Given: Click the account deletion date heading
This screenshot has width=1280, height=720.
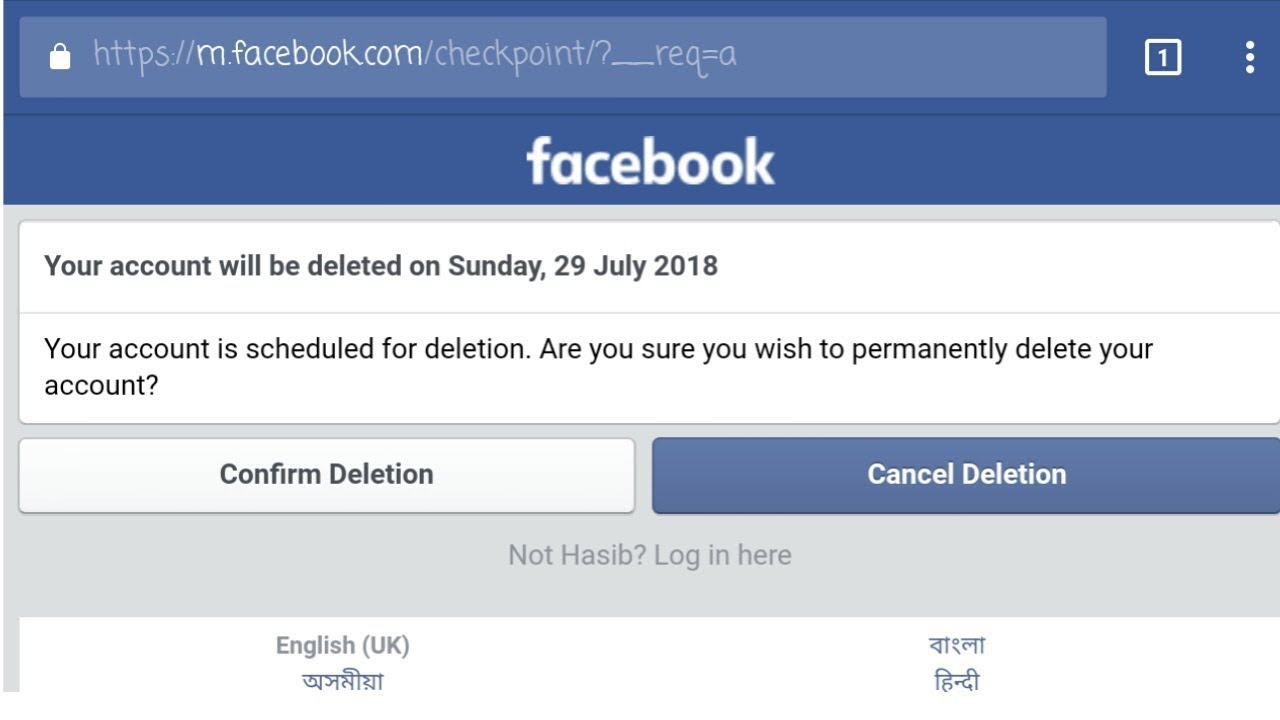Looking at the screenshot, I should click(381, 267).
